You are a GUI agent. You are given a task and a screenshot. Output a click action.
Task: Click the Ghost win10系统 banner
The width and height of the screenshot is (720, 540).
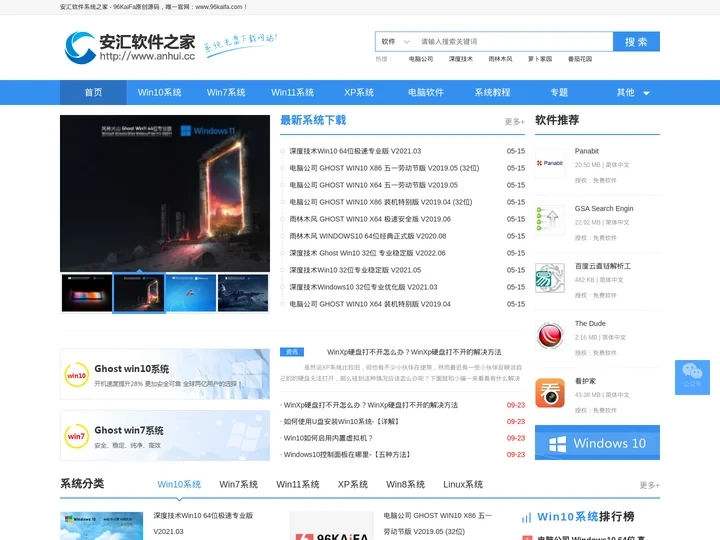coord(165,374)
